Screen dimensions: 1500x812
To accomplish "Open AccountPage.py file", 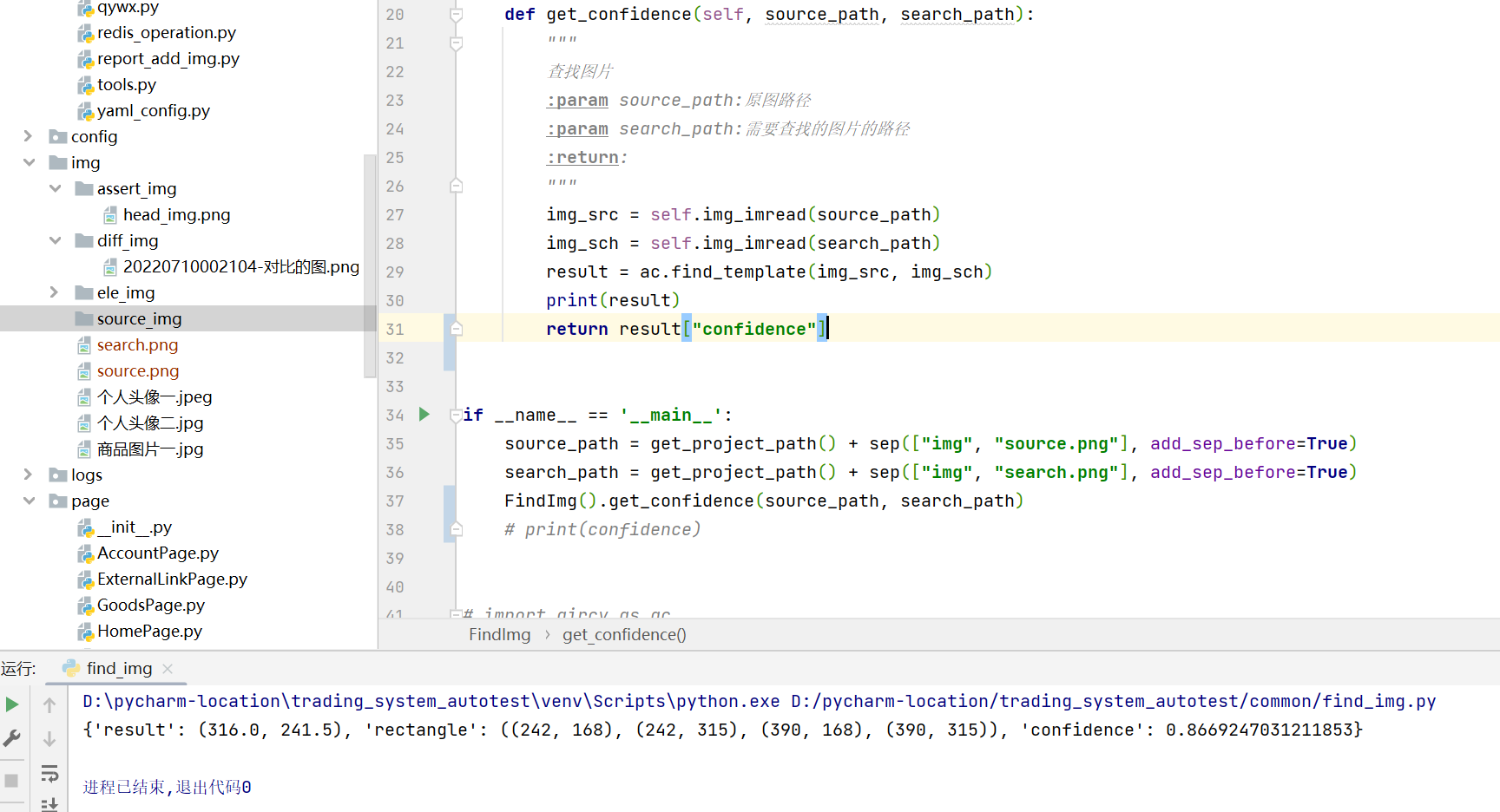I will pos(158,553).
